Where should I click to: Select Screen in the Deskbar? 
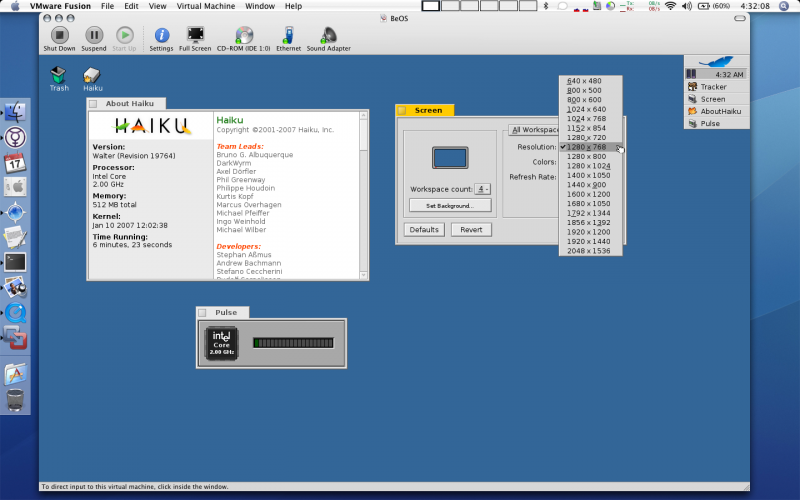pyautogui.click(x=717, y=99)
